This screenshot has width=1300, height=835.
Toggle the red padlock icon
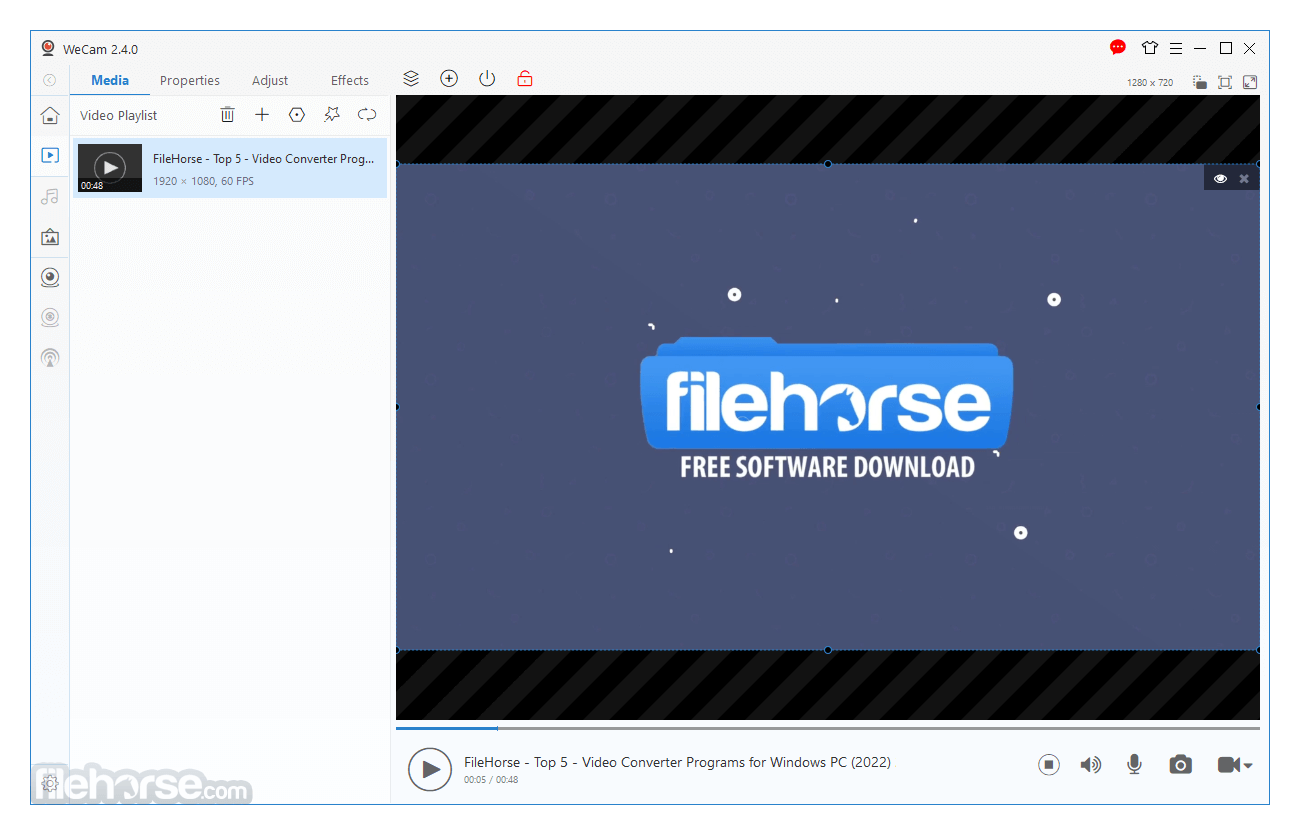[525, 78]
